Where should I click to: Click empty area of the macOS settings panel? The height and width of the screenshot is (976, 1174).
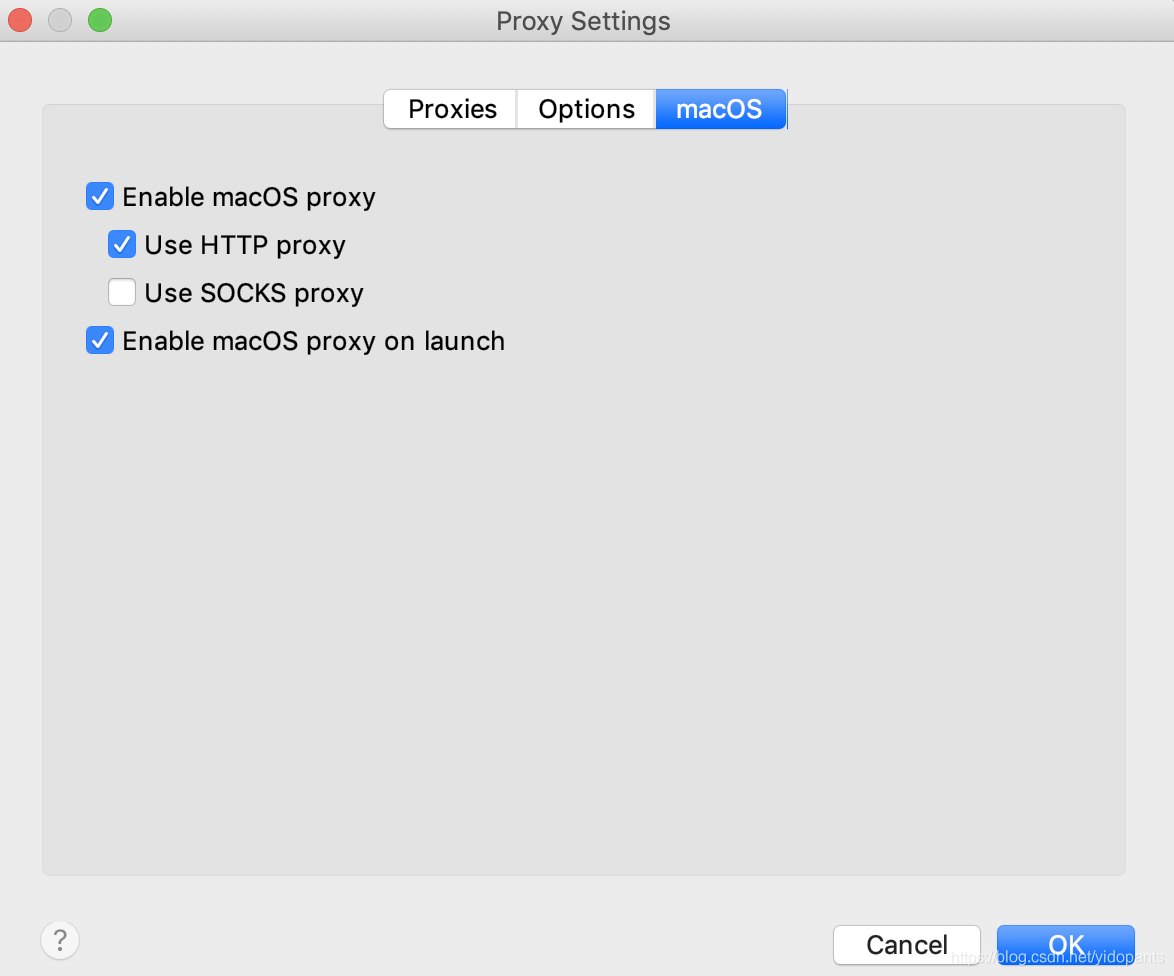click(x=584, y=599)
